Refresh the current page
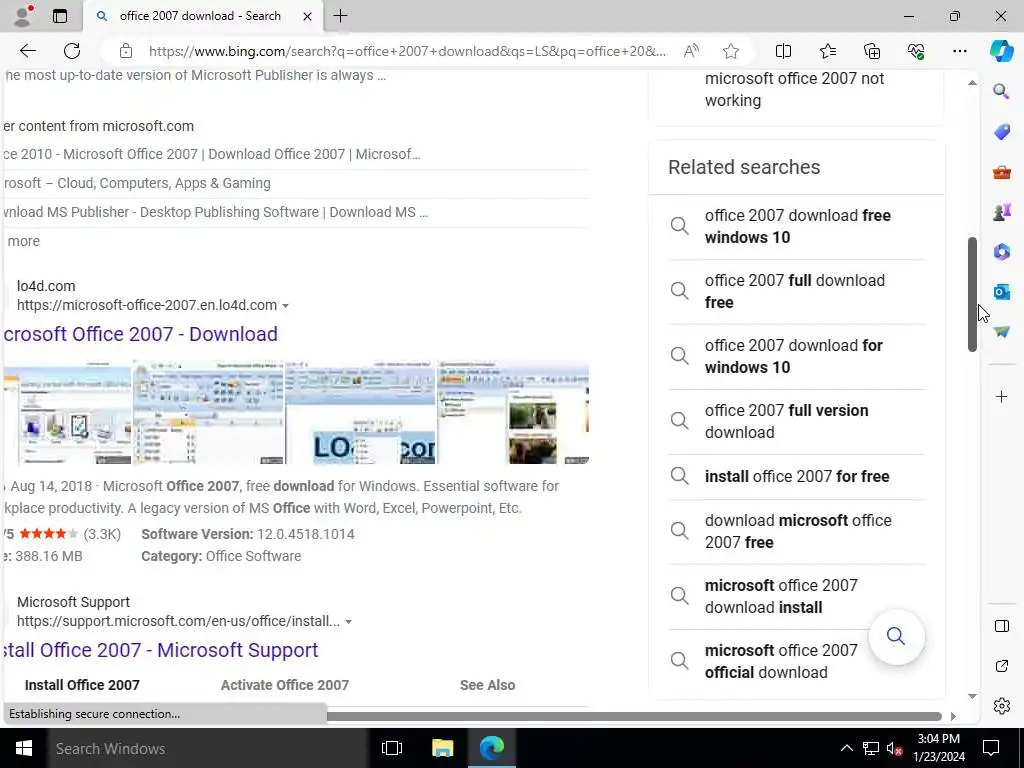 (72, 51)
